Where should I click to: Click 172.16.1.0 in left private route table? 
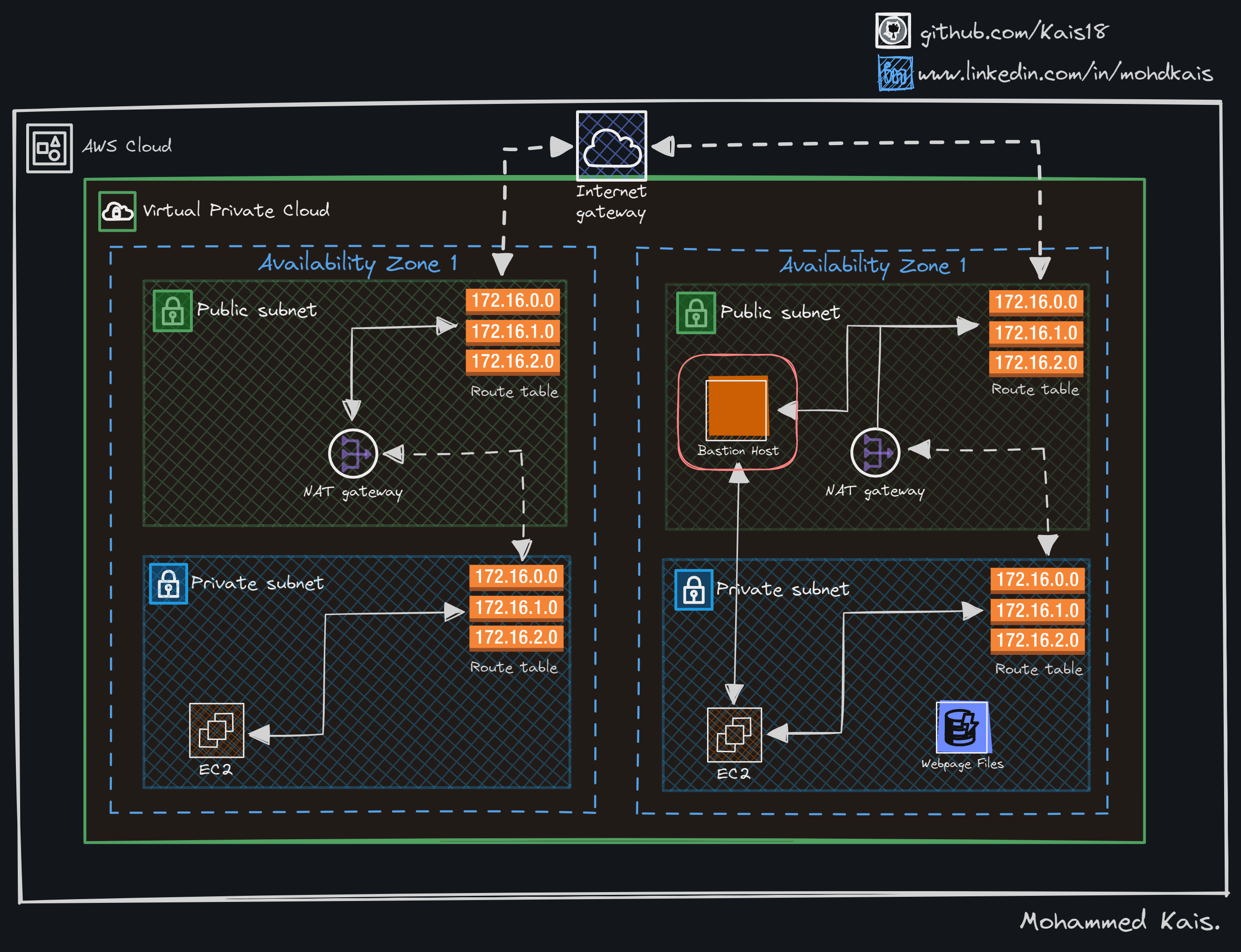(x=516, y=608)
